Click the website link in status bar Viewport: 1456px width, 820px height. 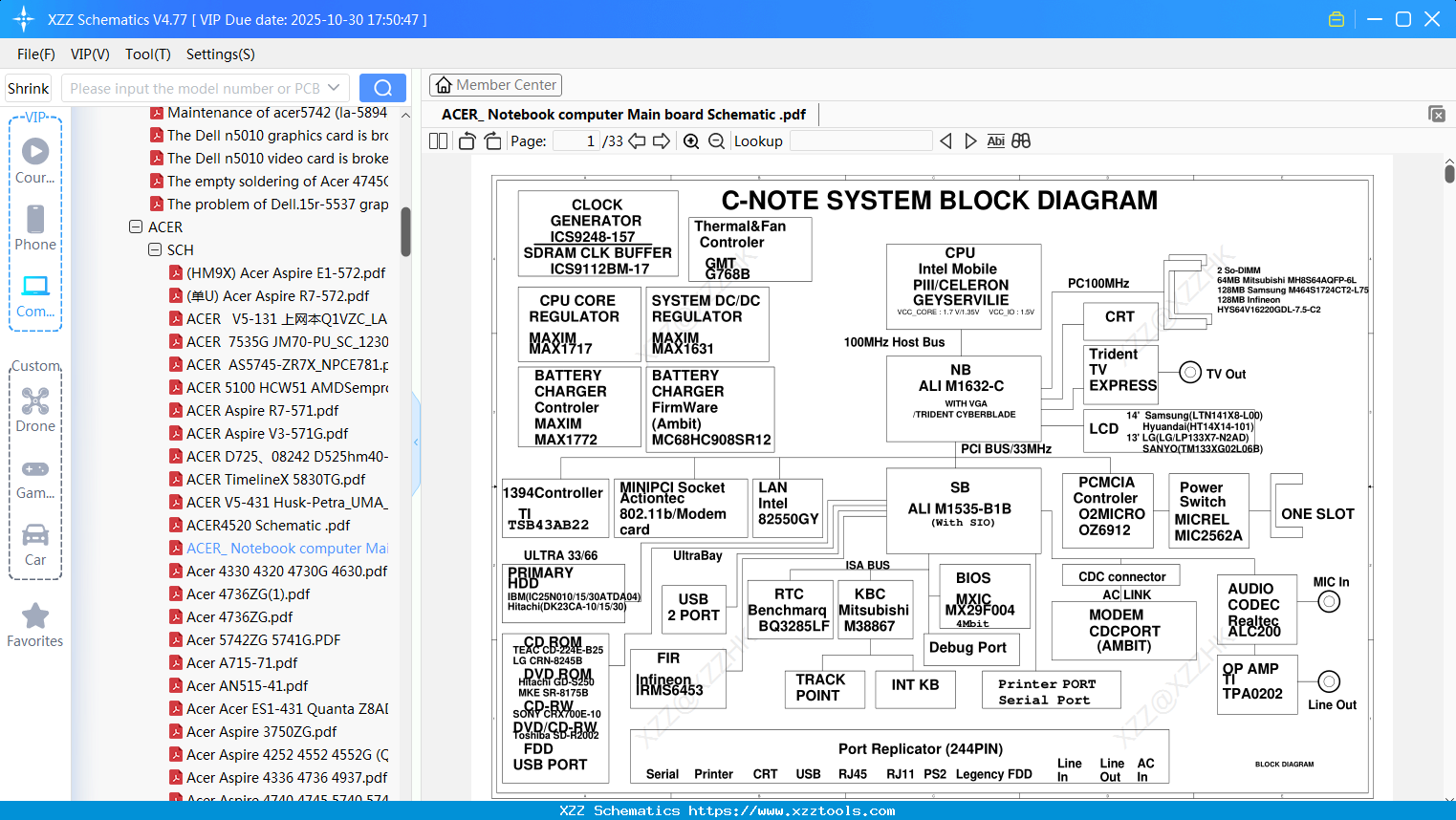pos(792,811)
